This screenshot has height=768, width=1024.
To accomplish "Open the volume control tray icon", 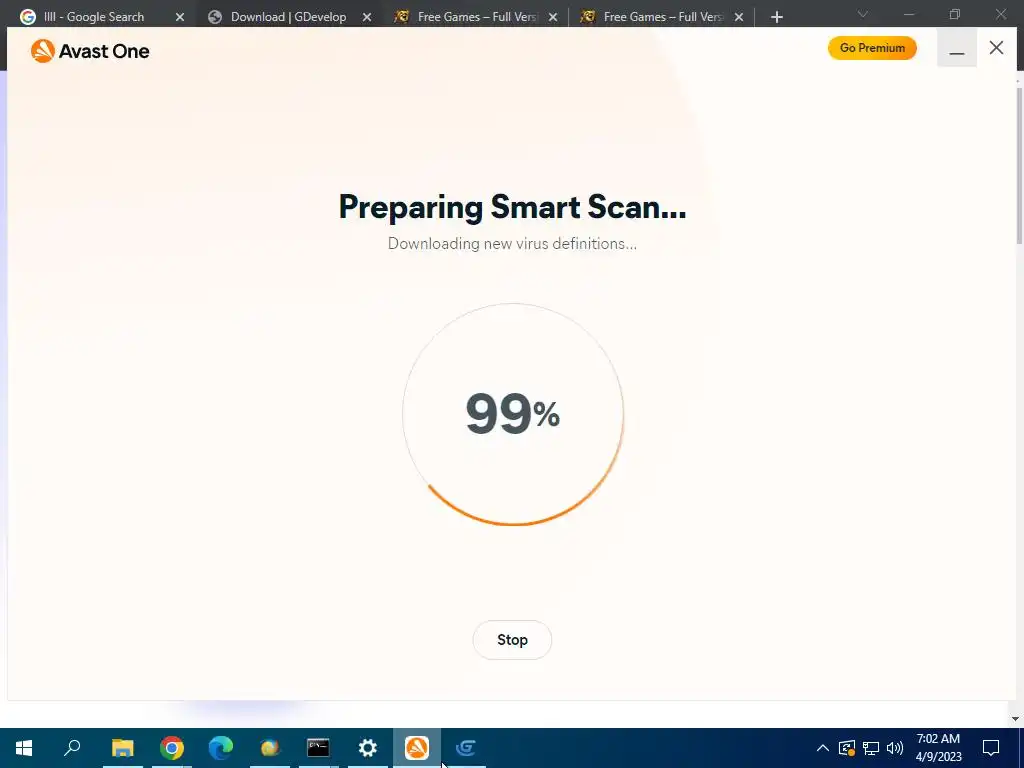I will coord(895,748).
